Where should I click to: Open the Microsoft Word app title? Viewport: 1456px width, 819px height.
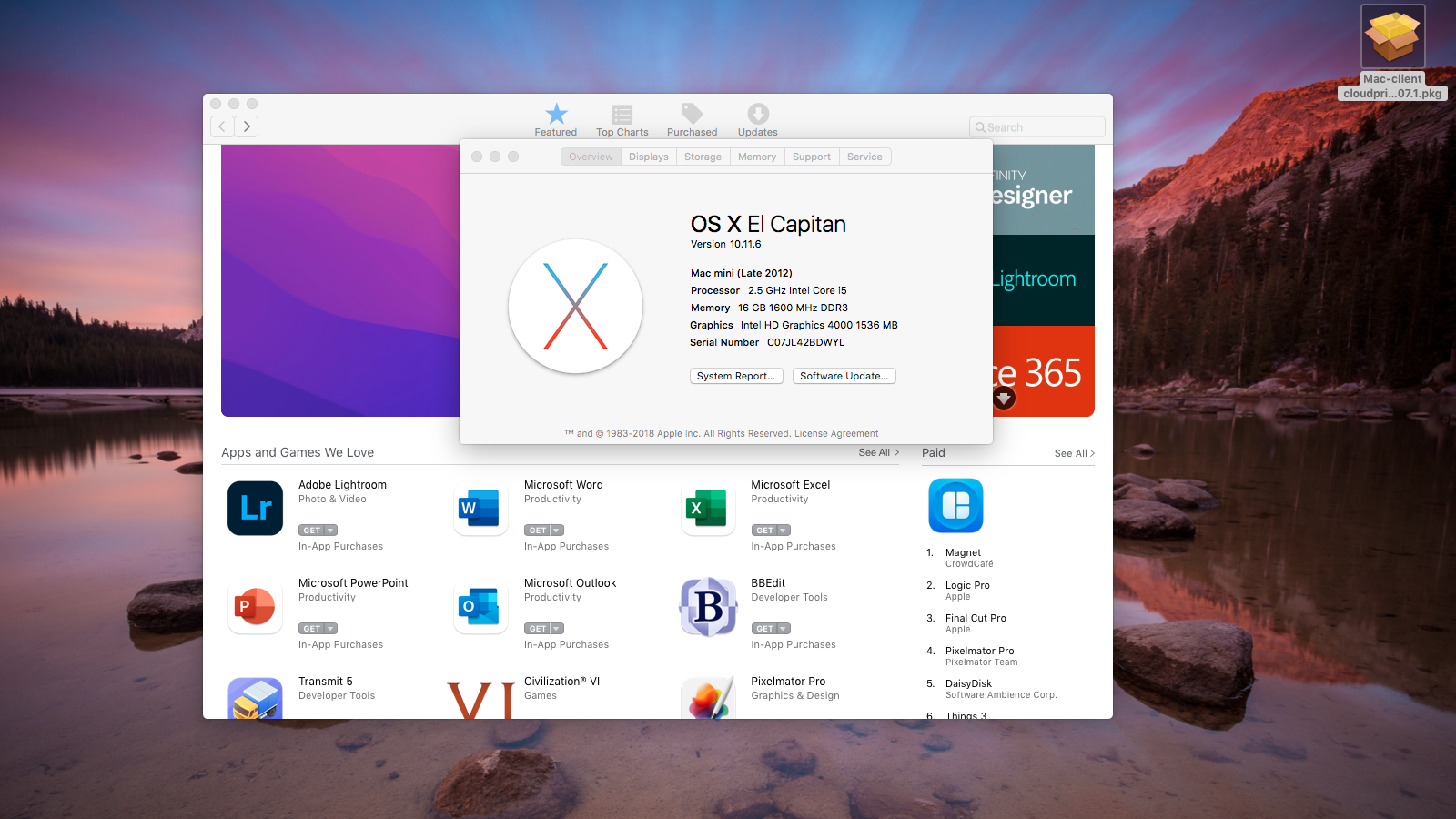[x=563, y=485]
